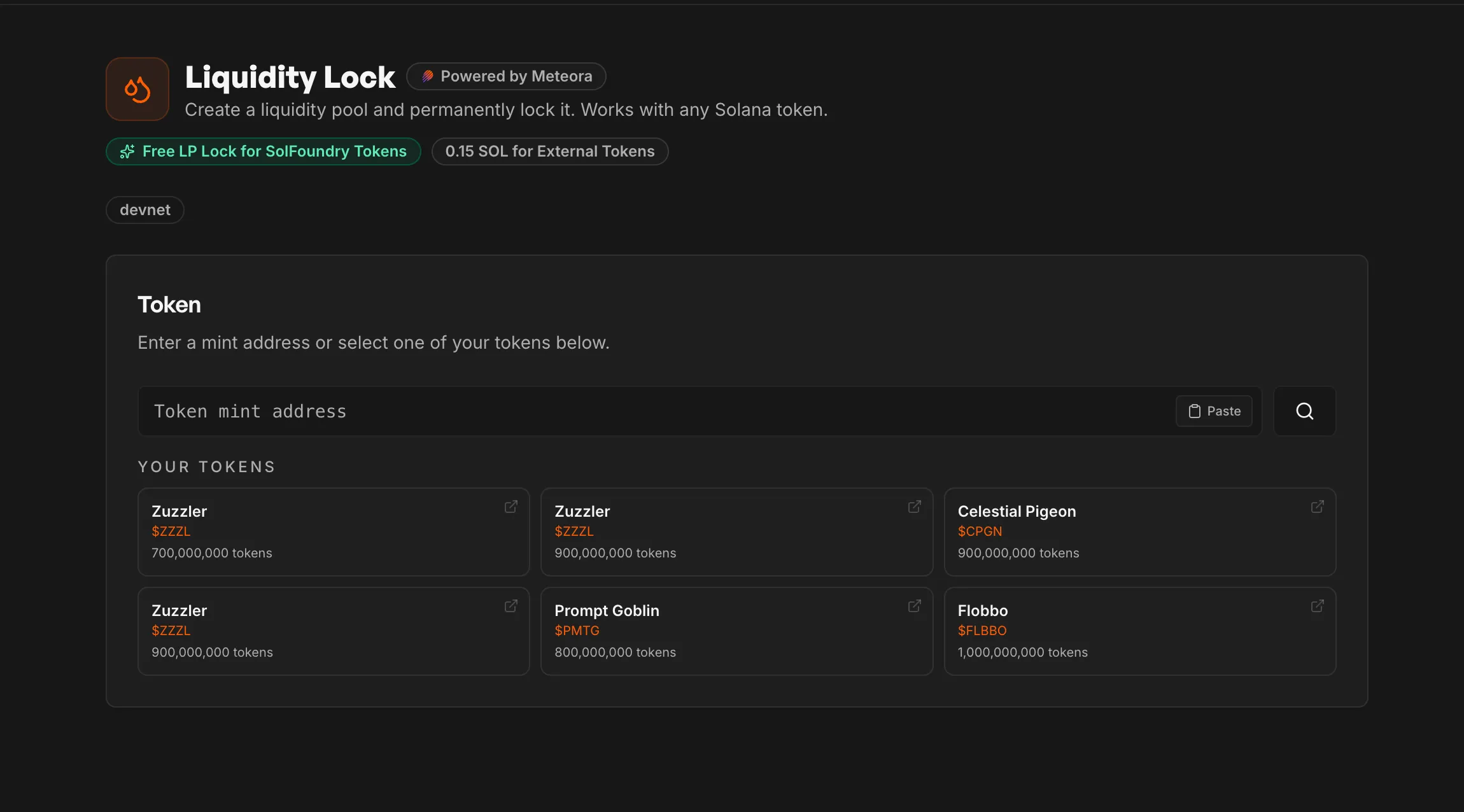Click 0.15 SOL for External Tokens badge

click(x=550, y=151)
